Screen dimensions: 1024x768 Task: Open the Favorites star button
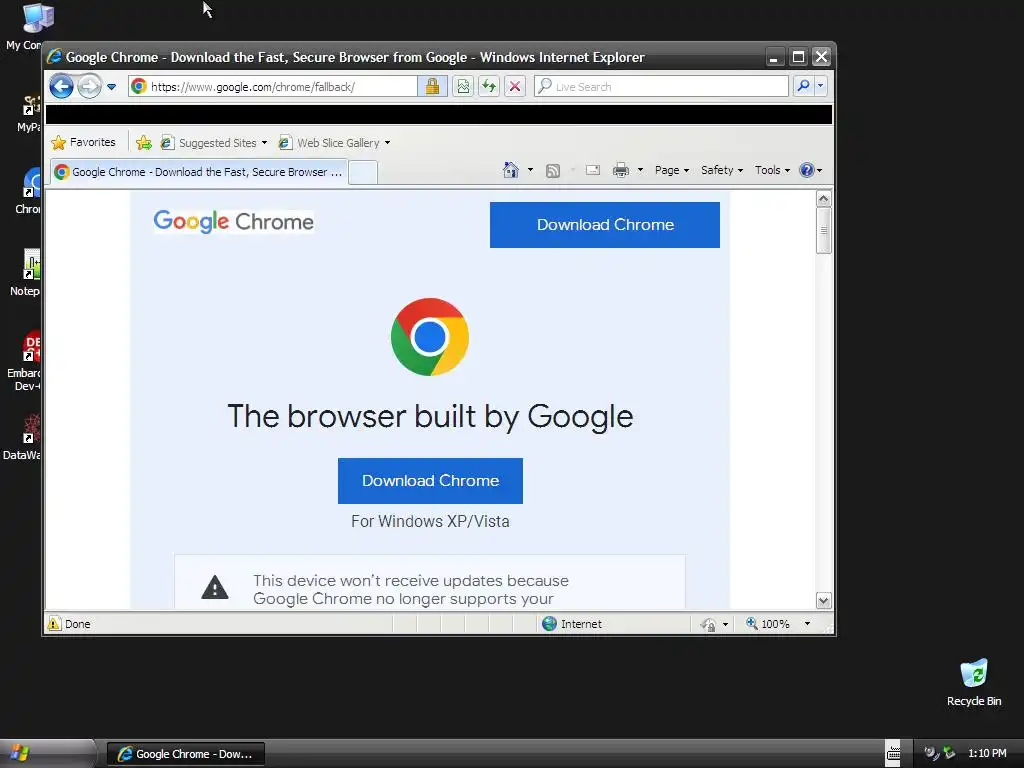(83, 142)
